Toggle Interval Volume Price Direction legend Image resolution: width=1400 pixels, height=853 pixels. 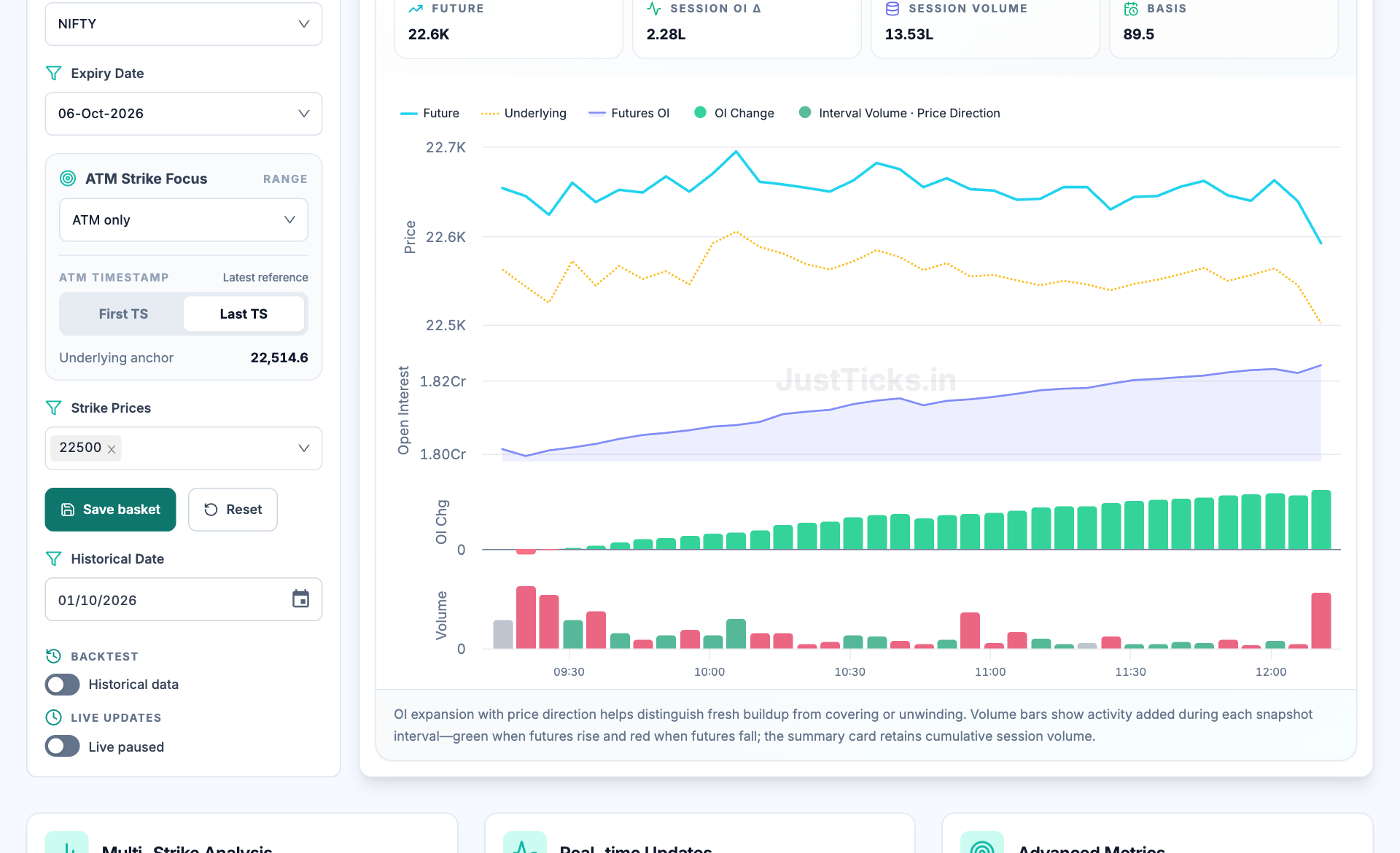pos(899,113)
